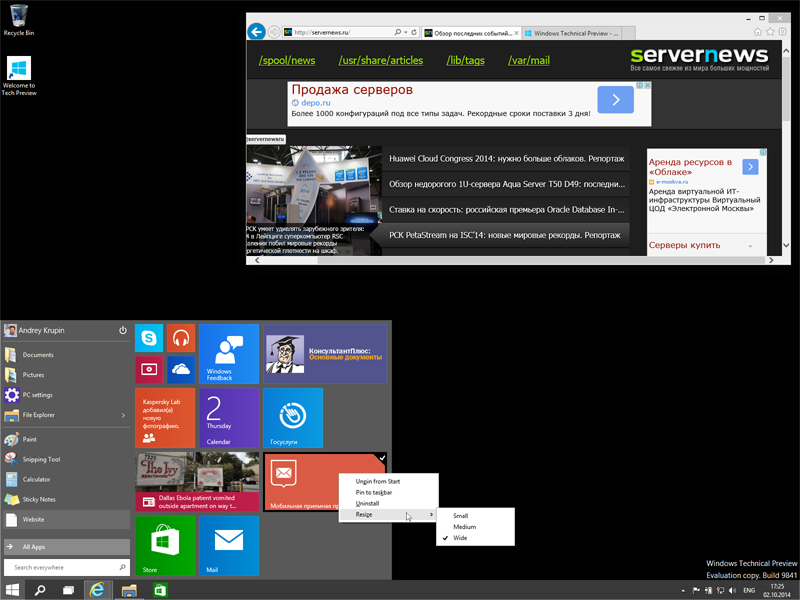Screen dimensions: 800x600
Task: Select the Small tile size option
Action: click(x=460, y=515)
